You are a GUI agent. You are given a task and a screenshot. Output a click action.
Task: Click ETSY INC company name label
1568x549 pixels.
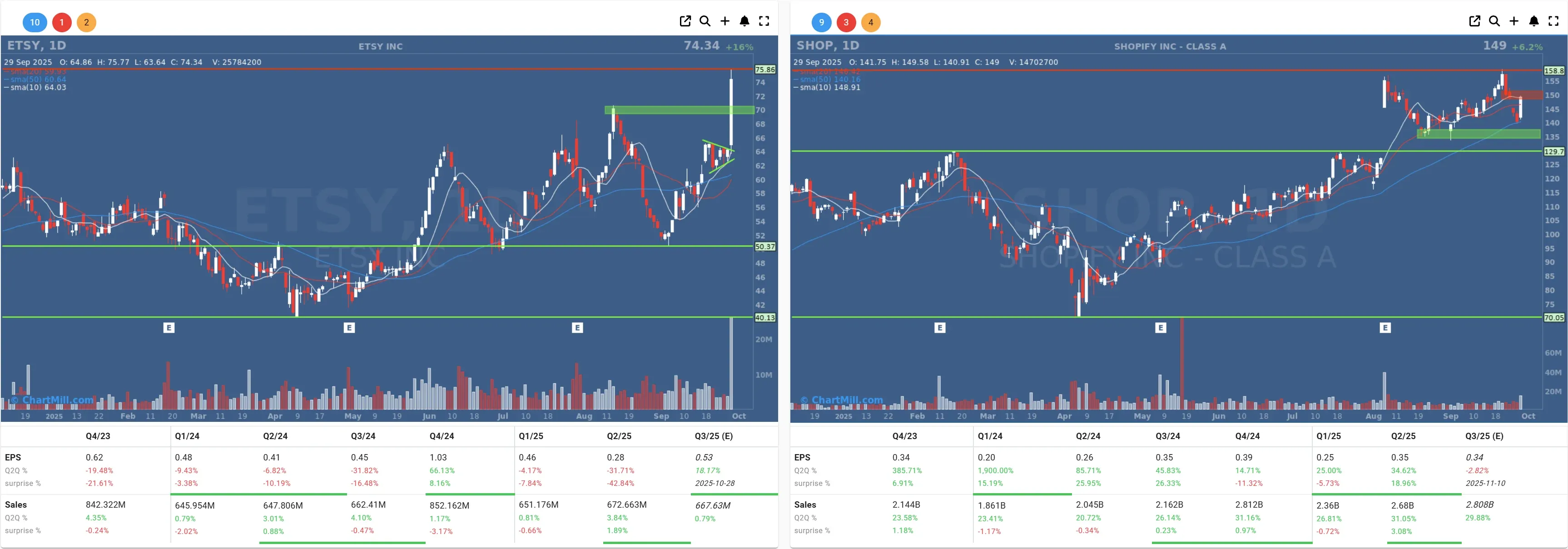point(381,46)
